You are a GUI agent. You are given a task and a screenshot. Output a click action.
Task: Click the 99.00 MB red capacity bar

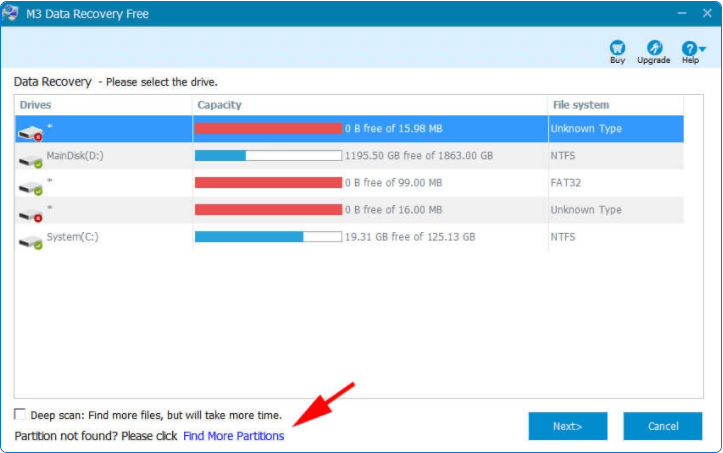coord(268,183)
